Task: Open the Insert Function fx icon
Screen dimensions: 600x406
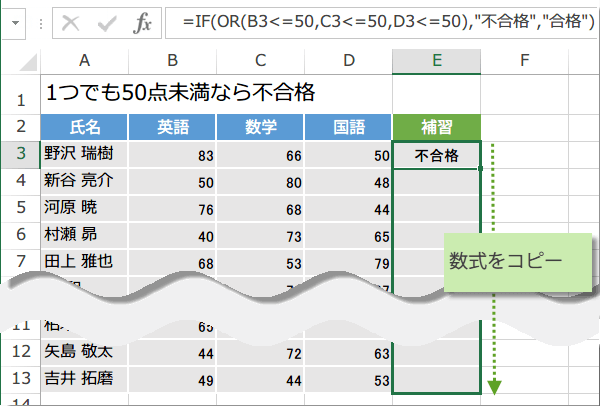Action: click(x=142, y=23)
